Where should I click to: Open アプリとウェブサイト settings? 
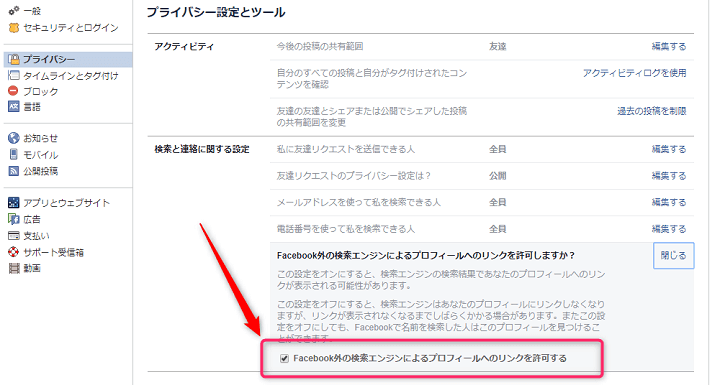[67, 203]
